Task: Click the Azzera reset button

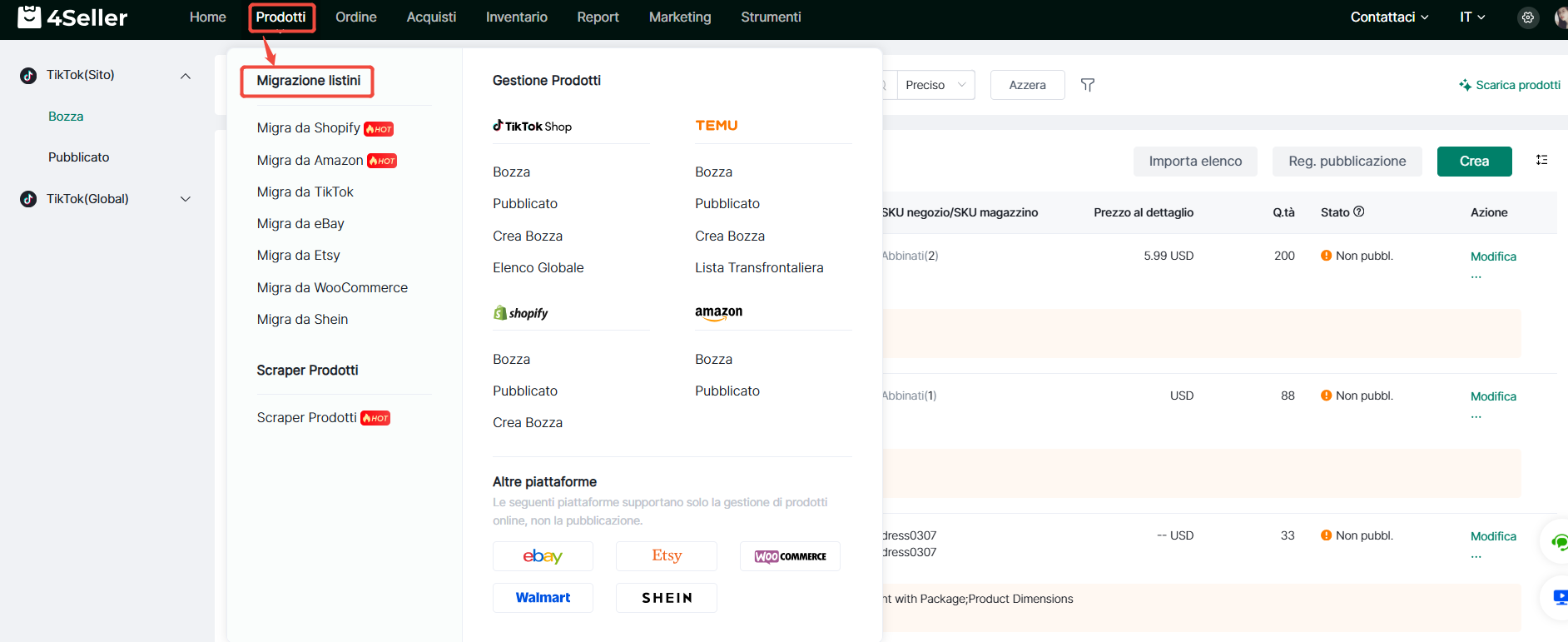Action: tap(1027, 85)
